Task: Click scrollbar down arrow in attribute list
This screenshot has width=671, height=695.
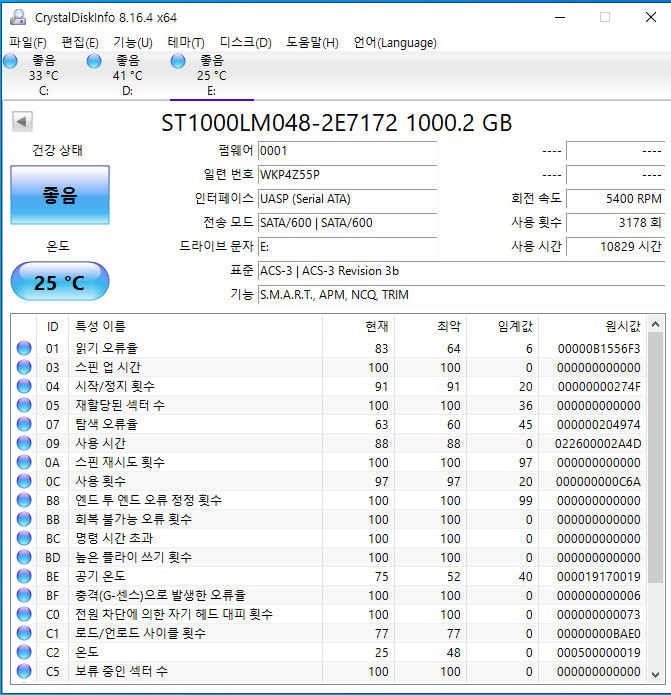Action: [655, 674]
